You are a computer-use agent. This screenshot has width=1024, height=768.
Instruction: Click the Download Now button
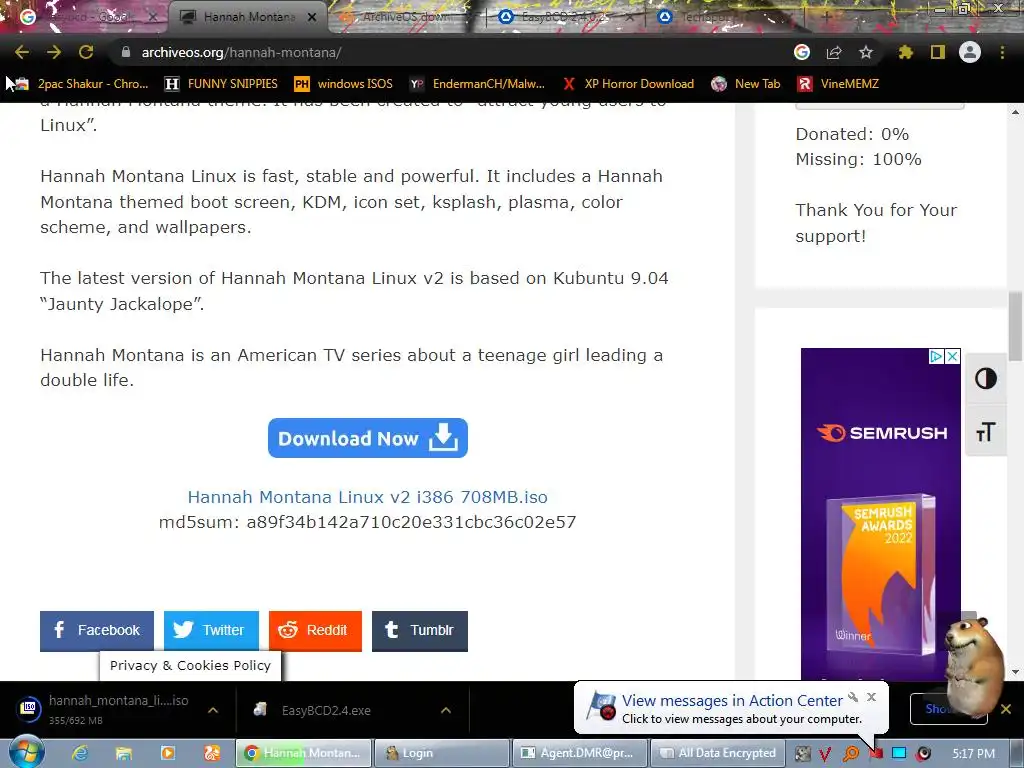[368, 438]
